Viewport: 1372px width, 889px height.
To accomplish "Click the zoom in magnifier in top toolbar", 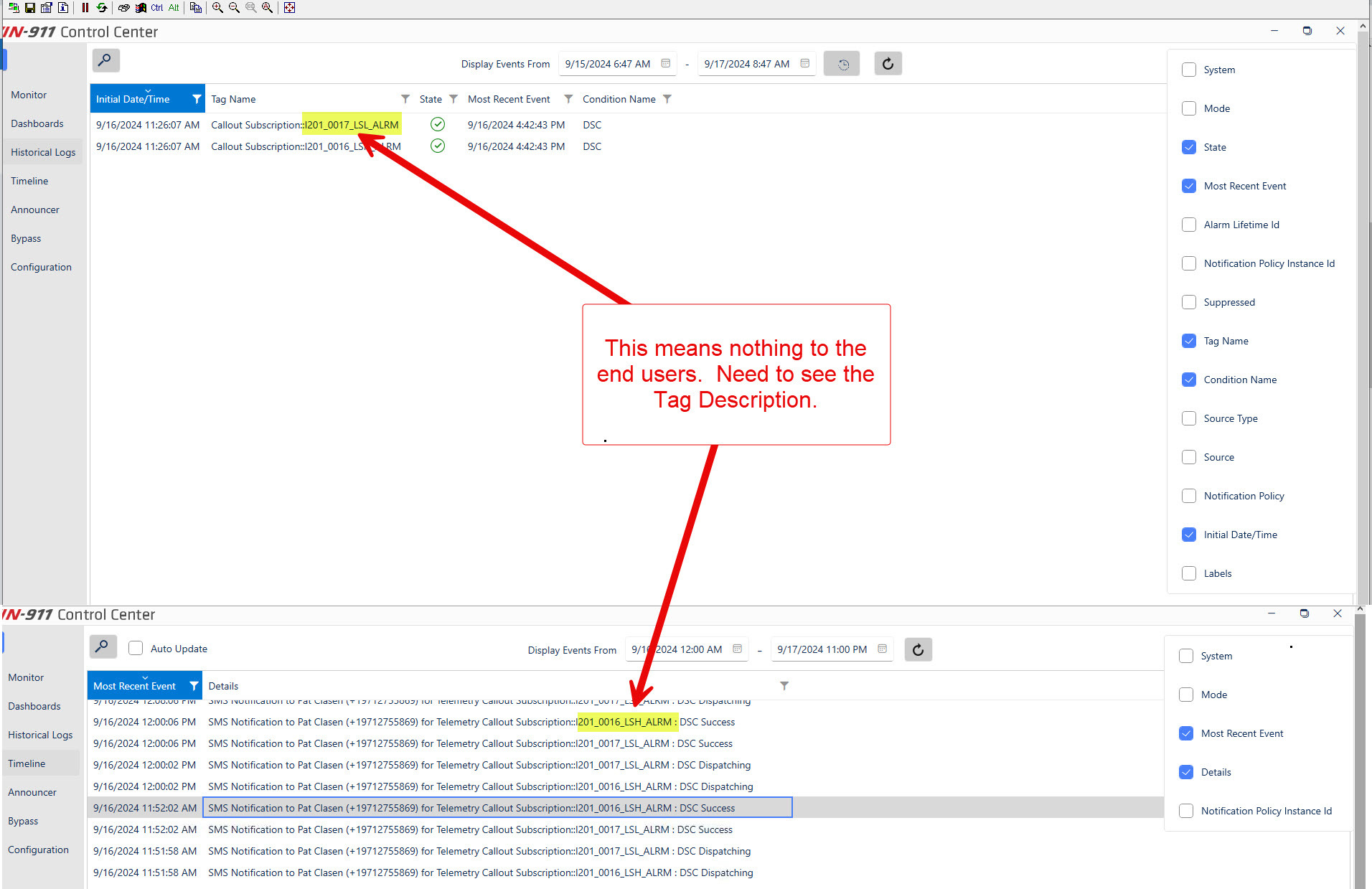I will (x=217, y=8).
